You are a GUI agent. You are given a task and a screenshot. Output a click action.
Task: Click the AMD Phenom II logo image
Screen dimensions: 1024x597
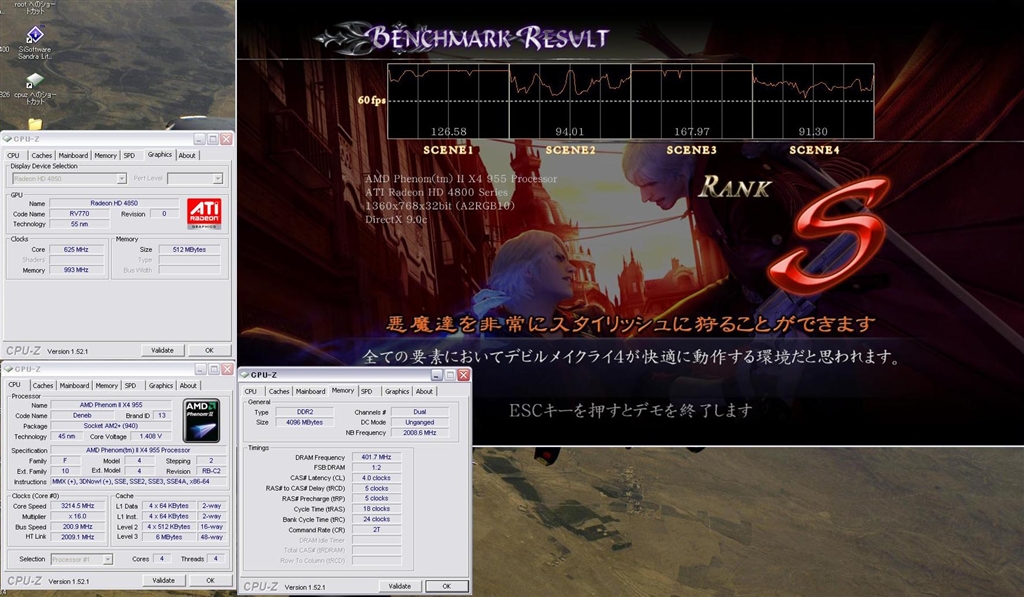pos(201,421)
